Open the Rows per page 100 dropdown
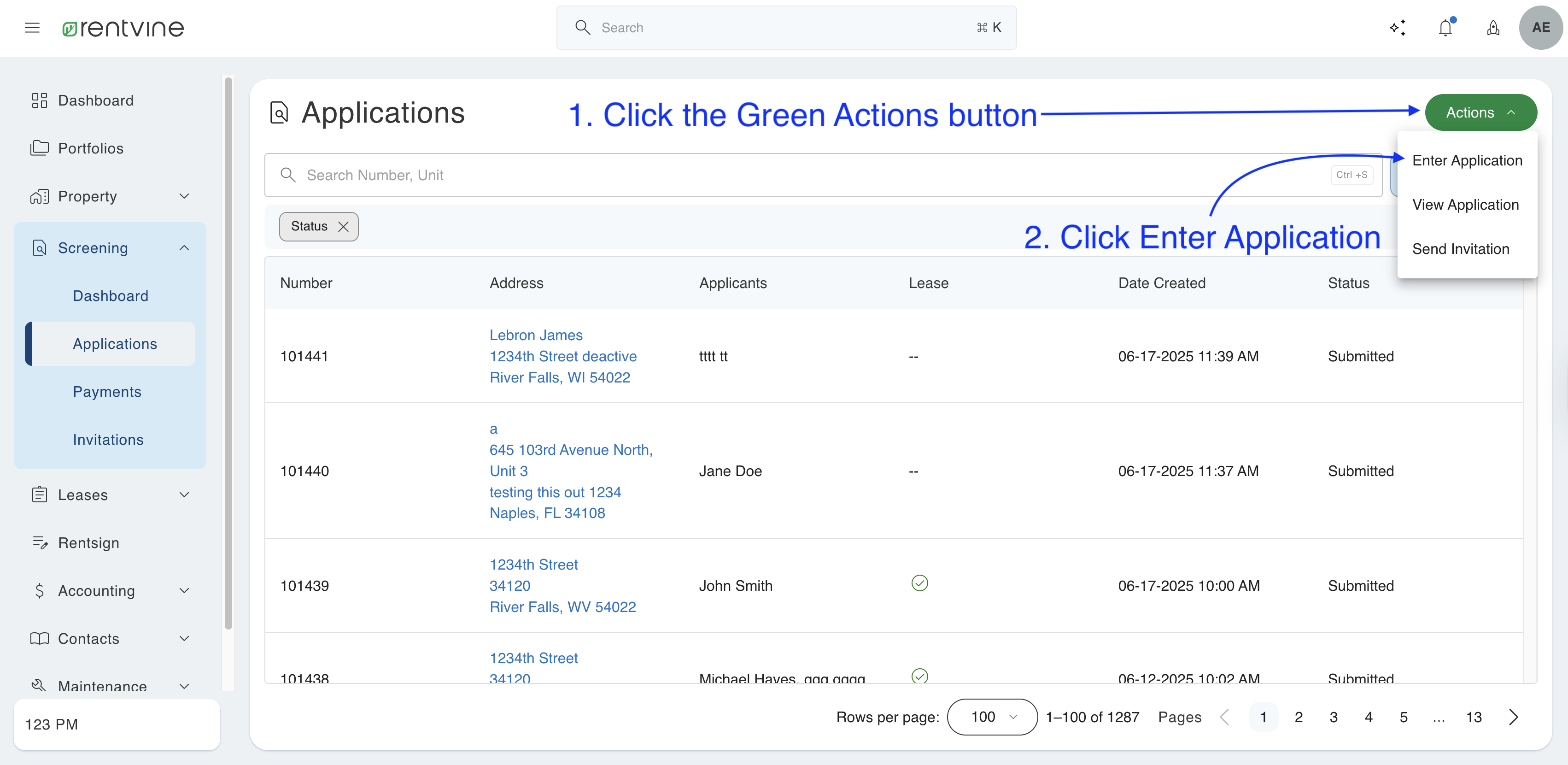 pyautogui.click(x=992, y=717)
